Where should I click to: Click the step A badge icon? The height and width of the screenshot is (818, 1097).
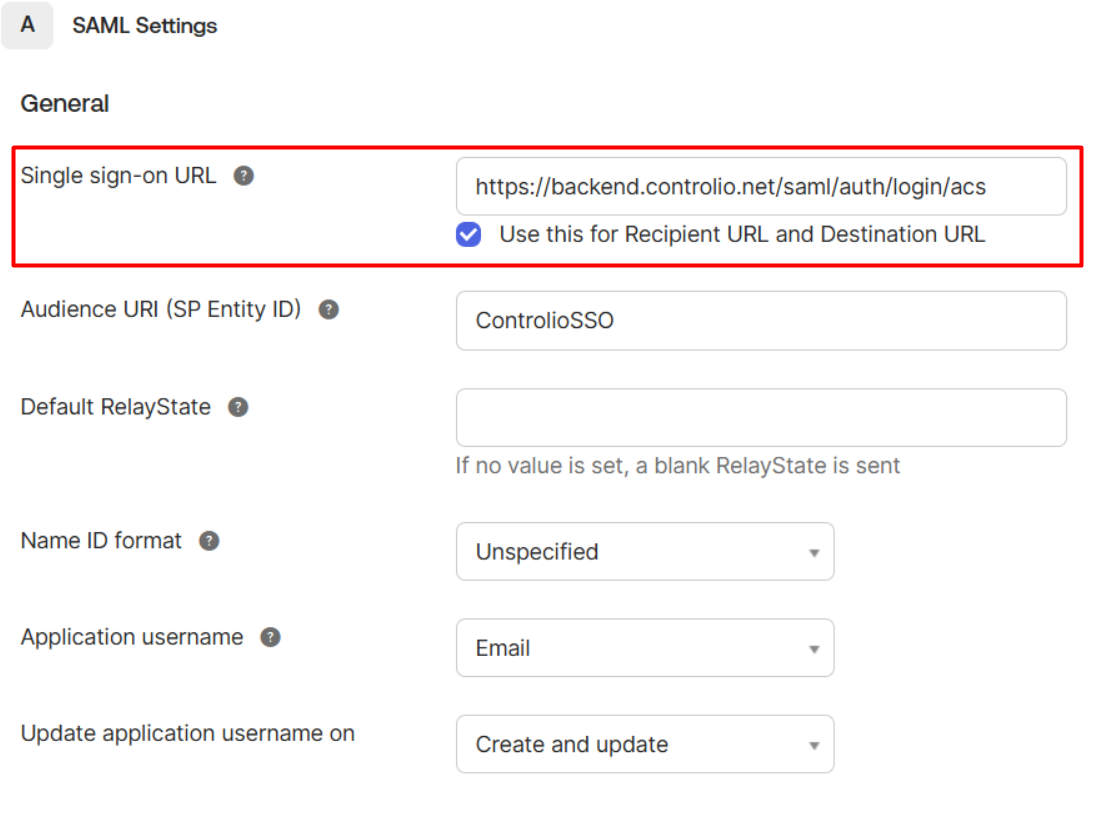27,25
